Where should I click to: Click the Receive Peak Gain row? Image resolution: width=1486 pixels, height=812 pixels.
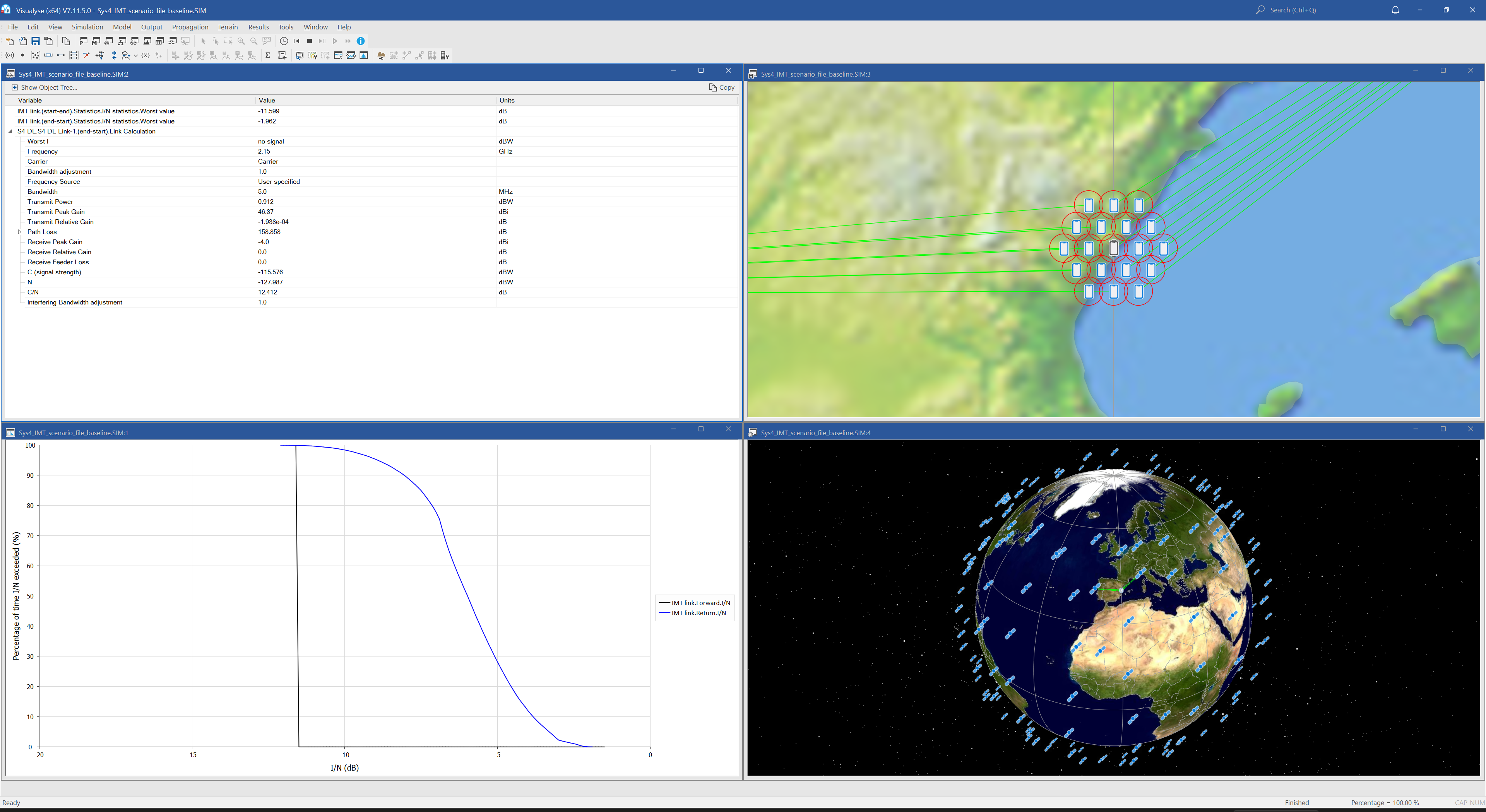tap(371, 242)
